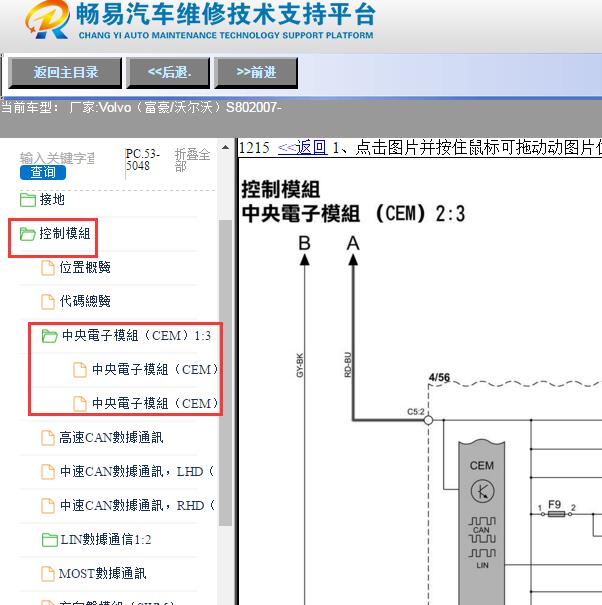
Task: Click the CEM module block in the diagram
Action: (482, 523)
